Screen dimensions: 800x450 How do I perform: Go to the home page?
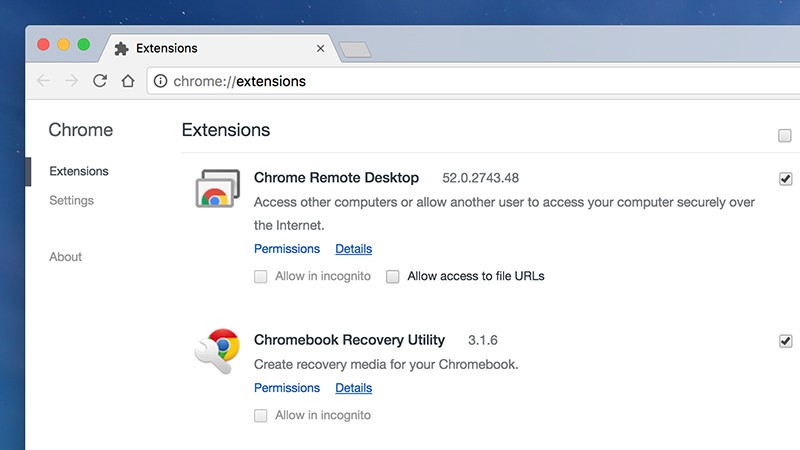[127, 81]
